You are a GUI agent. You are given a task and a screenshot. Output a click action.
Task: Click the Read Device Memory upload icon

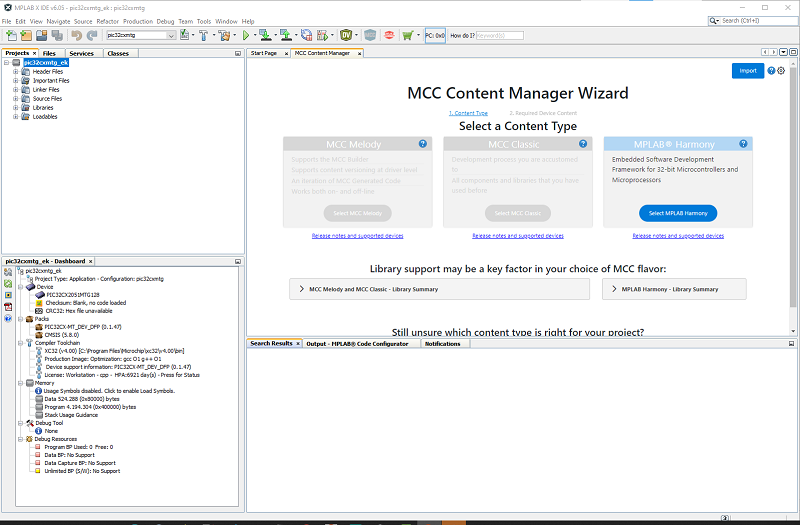click(286, 35)
